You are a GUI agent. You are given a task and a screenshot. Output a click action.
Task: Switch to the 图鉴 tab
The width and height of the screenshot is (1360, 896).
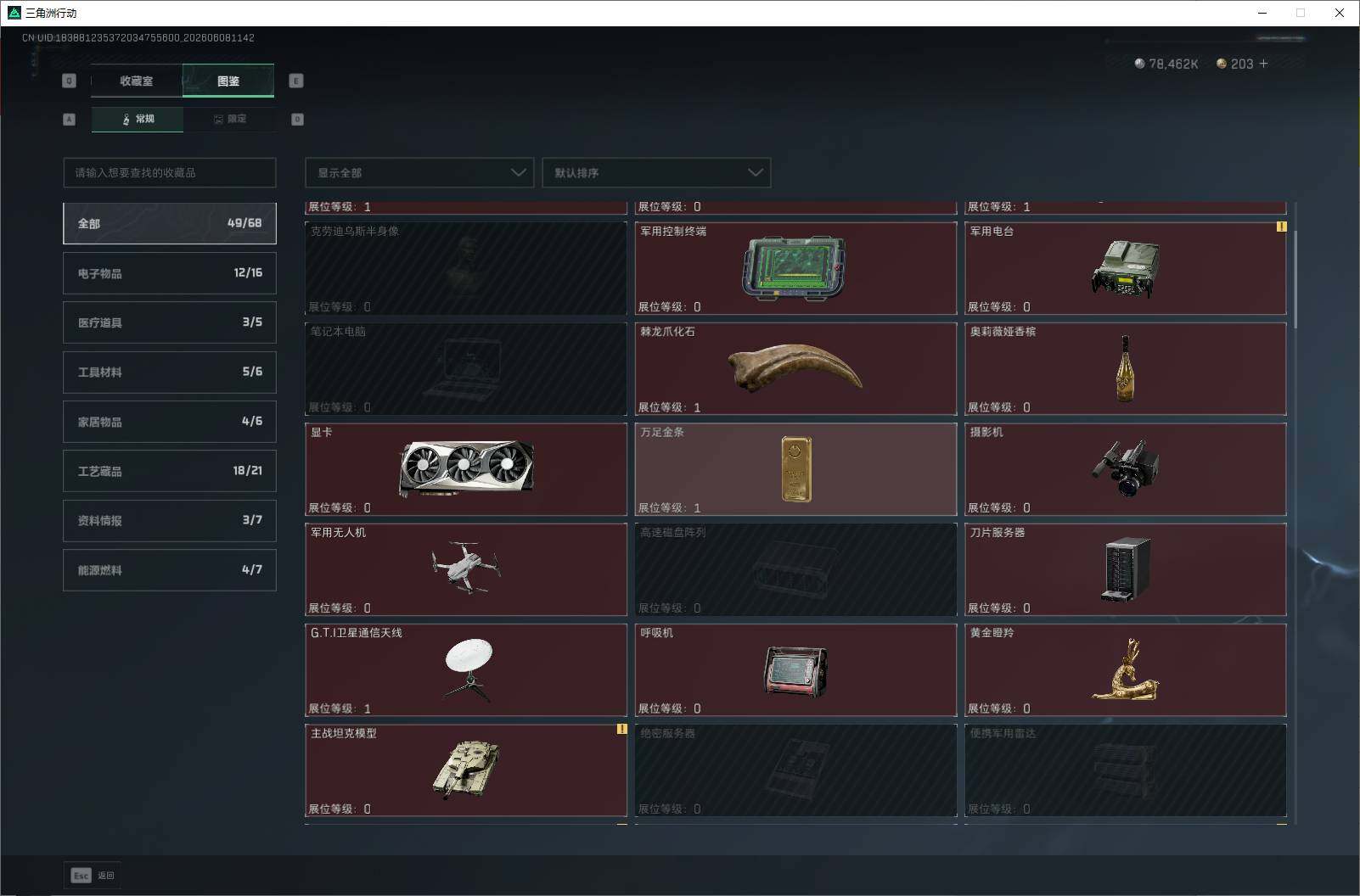coord(228,81)
